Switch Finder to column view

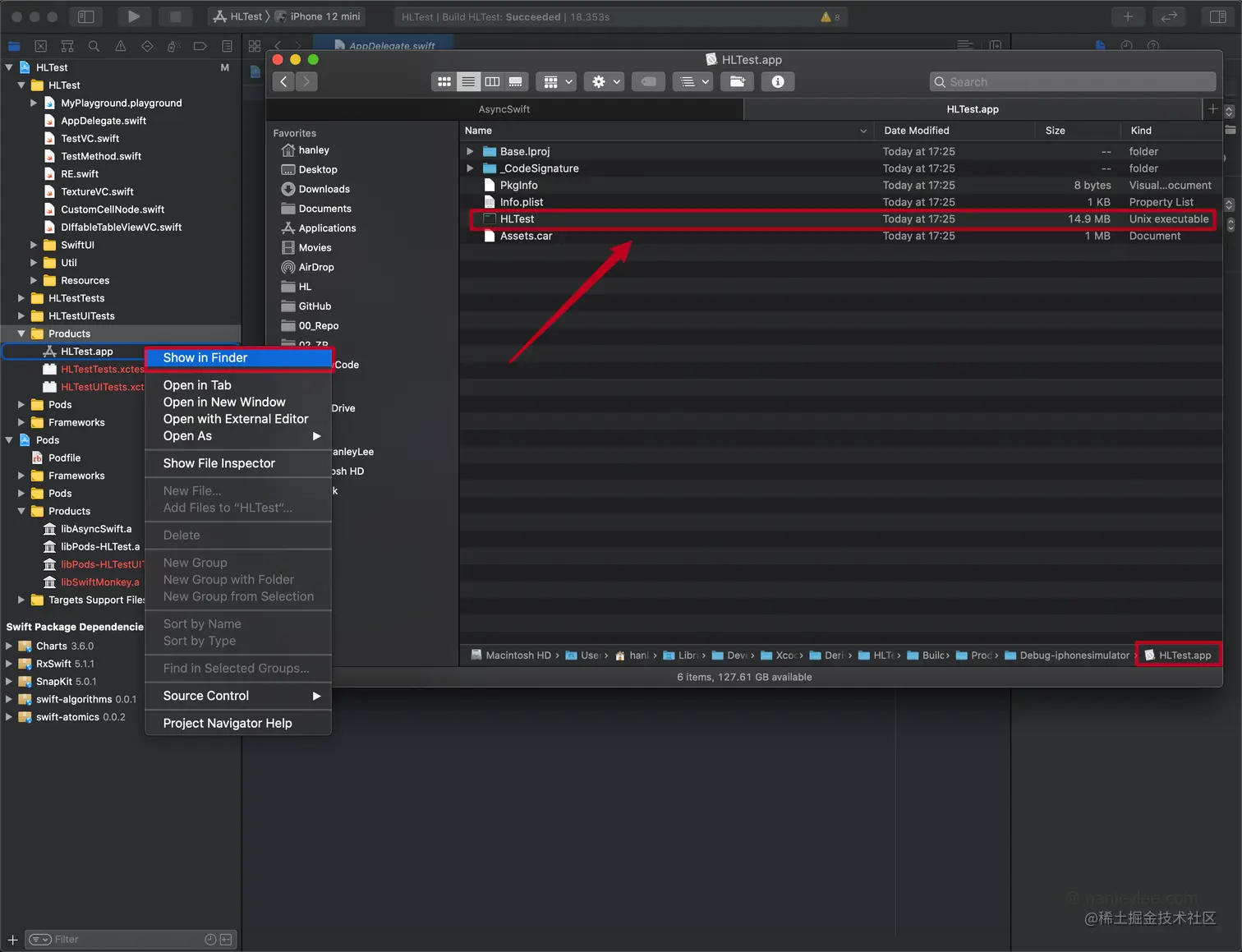pyautogui.click(x=492, y=81)
